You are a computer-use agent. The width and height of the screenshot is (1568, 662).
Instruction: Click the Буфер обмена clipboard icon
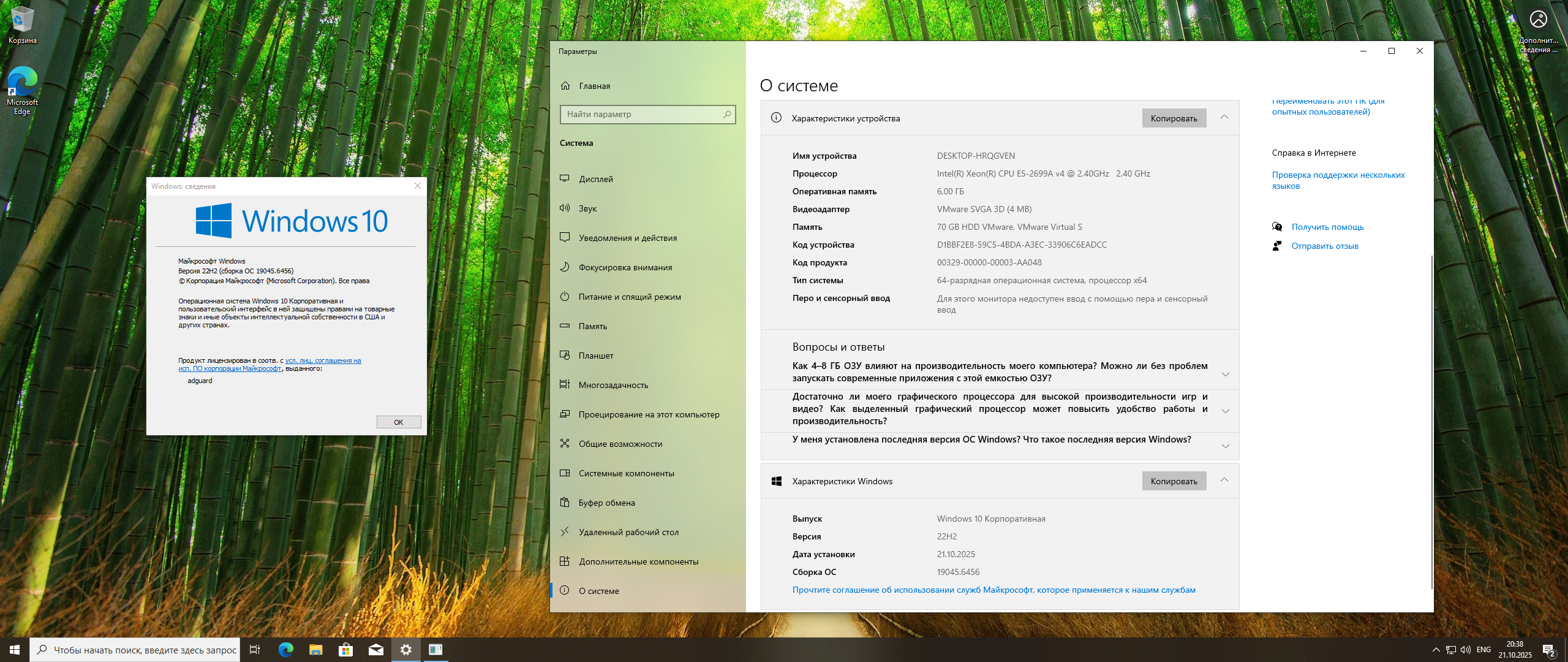pos(565,502)
